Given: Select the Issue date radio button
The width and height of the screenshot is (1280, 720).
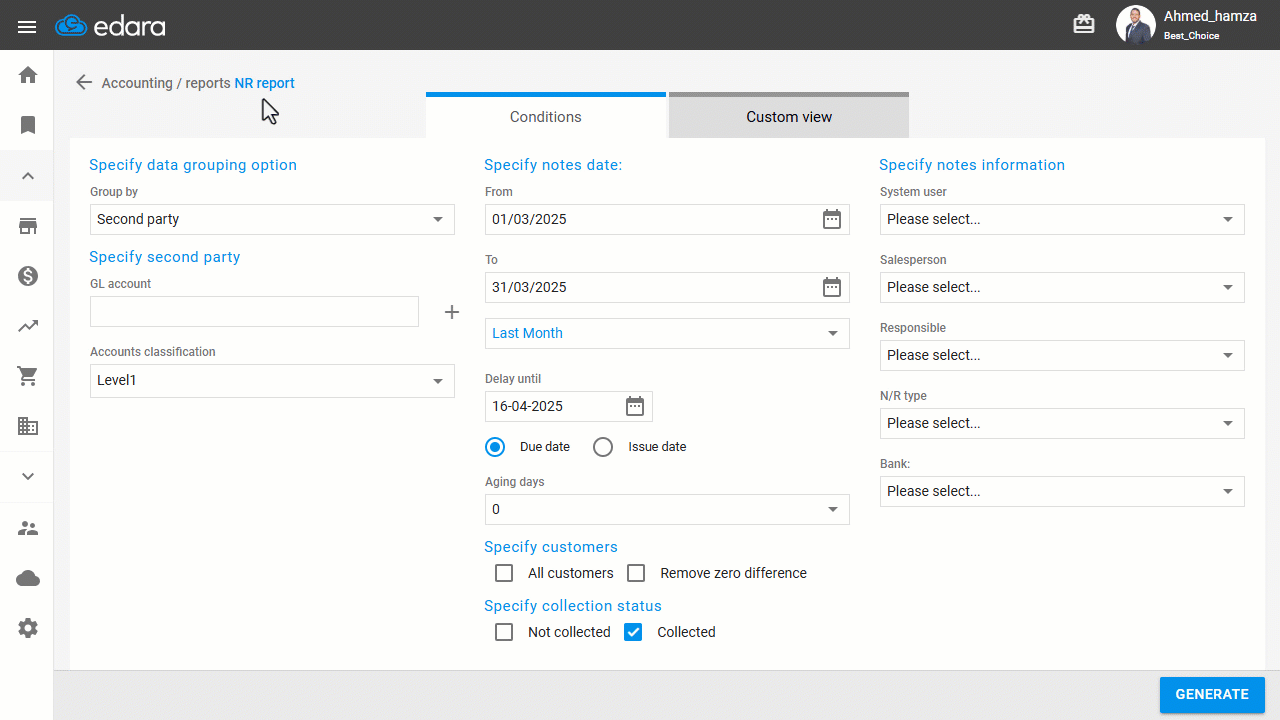Looking at the screenshot, I should [603, 447].
